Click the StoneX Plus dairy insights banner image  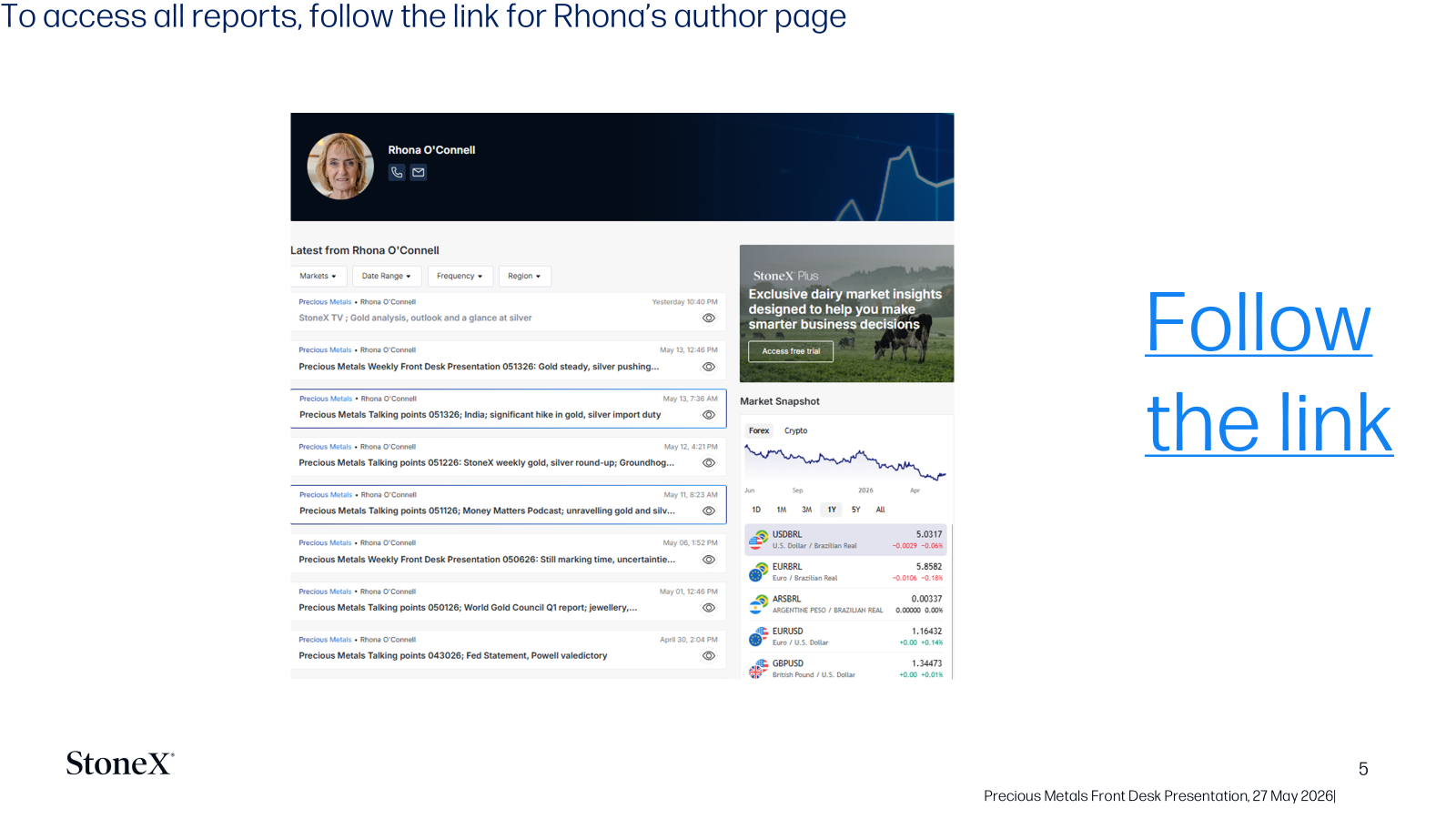pos(846,314)
